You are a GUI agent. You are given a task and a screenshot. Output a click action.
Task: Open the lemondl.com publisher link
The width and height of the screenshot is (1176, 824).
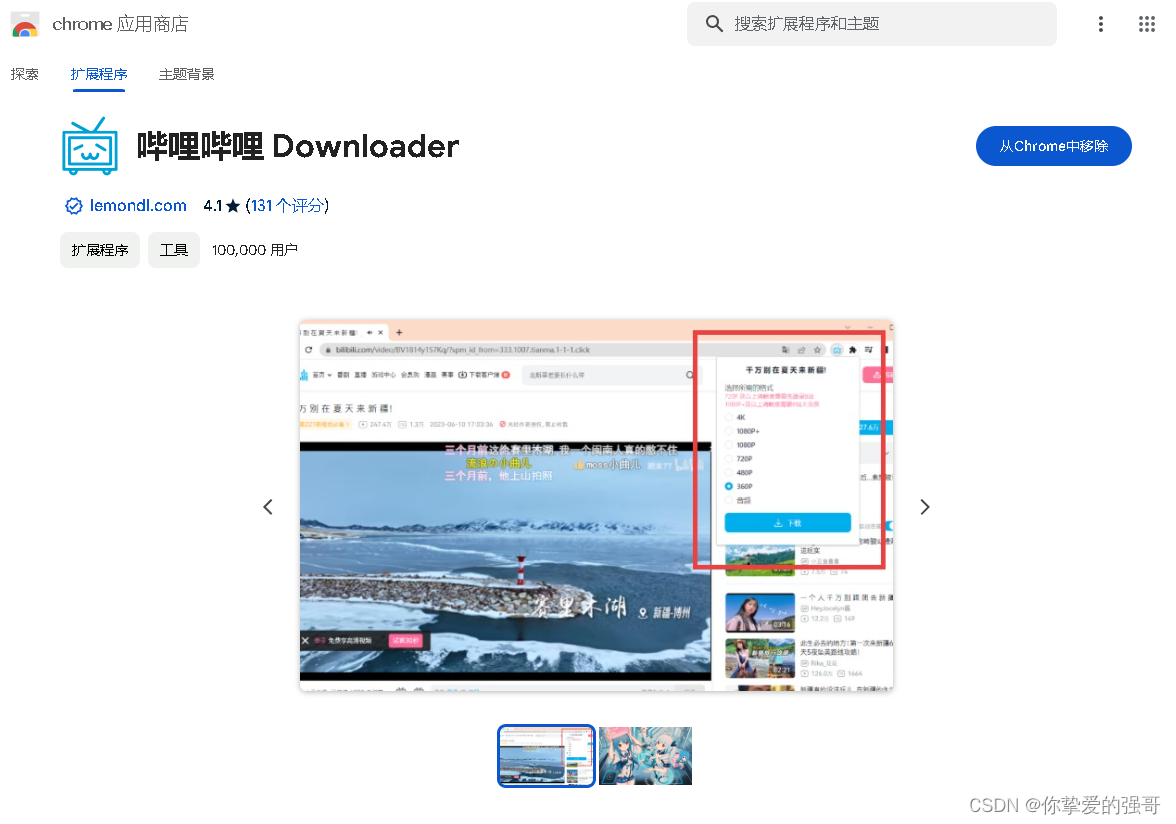(138, 205)
